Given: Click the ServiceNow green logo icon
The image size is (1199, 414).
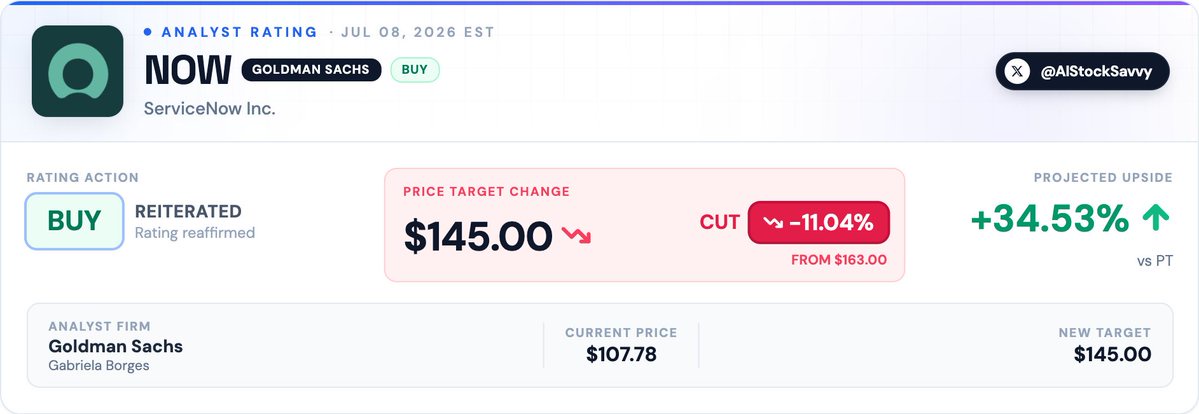Looking at the screenshot, I should pyautogui.click(x=77, y=71).
